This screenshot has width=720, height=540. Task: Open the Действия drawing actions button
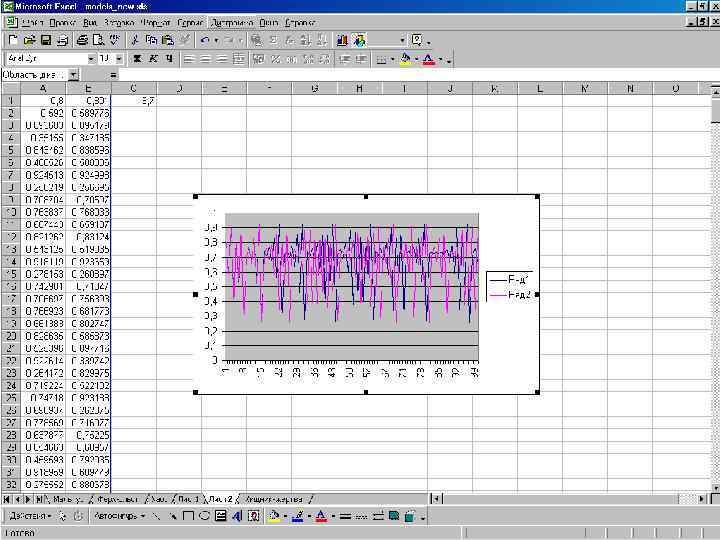point(28,516)
